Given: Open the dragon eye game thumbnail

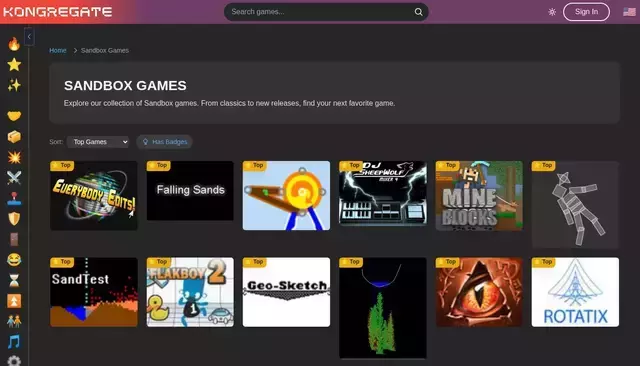Looking at the screenshot, I should pos(479,292).
